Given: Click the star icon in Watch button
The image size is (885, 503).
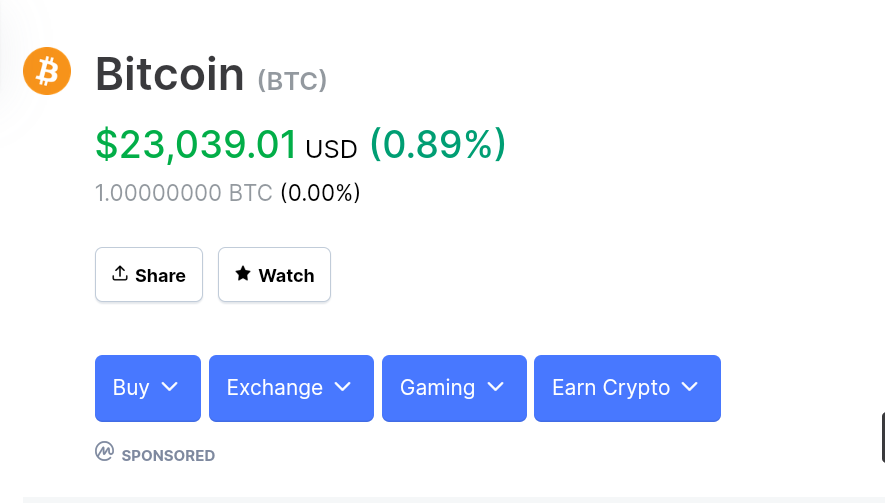Looking at the screenshot, I should (x=243, y=274).
